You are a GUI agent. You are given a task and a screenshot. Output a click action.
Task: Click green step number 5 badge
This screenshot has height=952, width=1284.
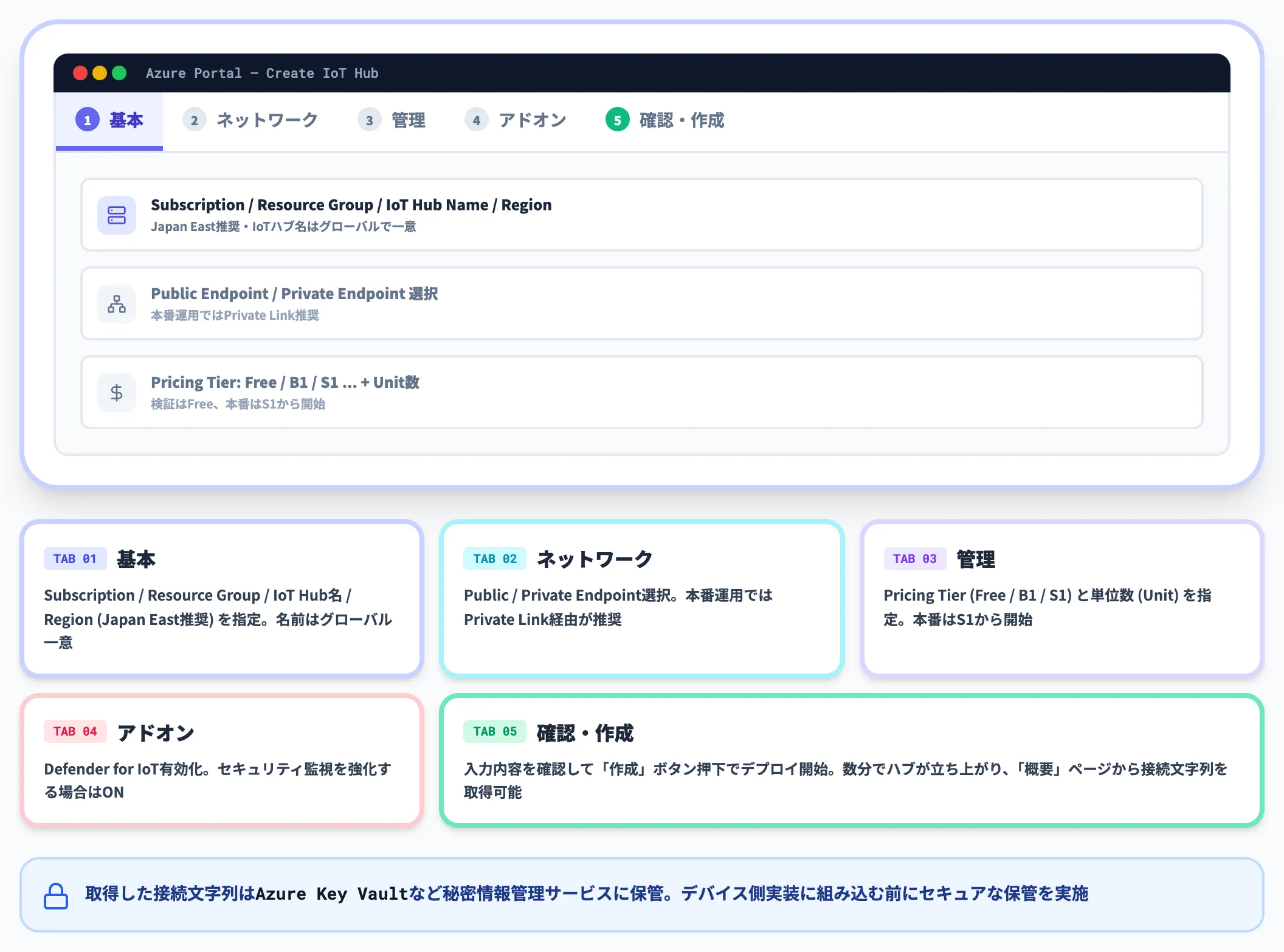[x=618, y=120]
